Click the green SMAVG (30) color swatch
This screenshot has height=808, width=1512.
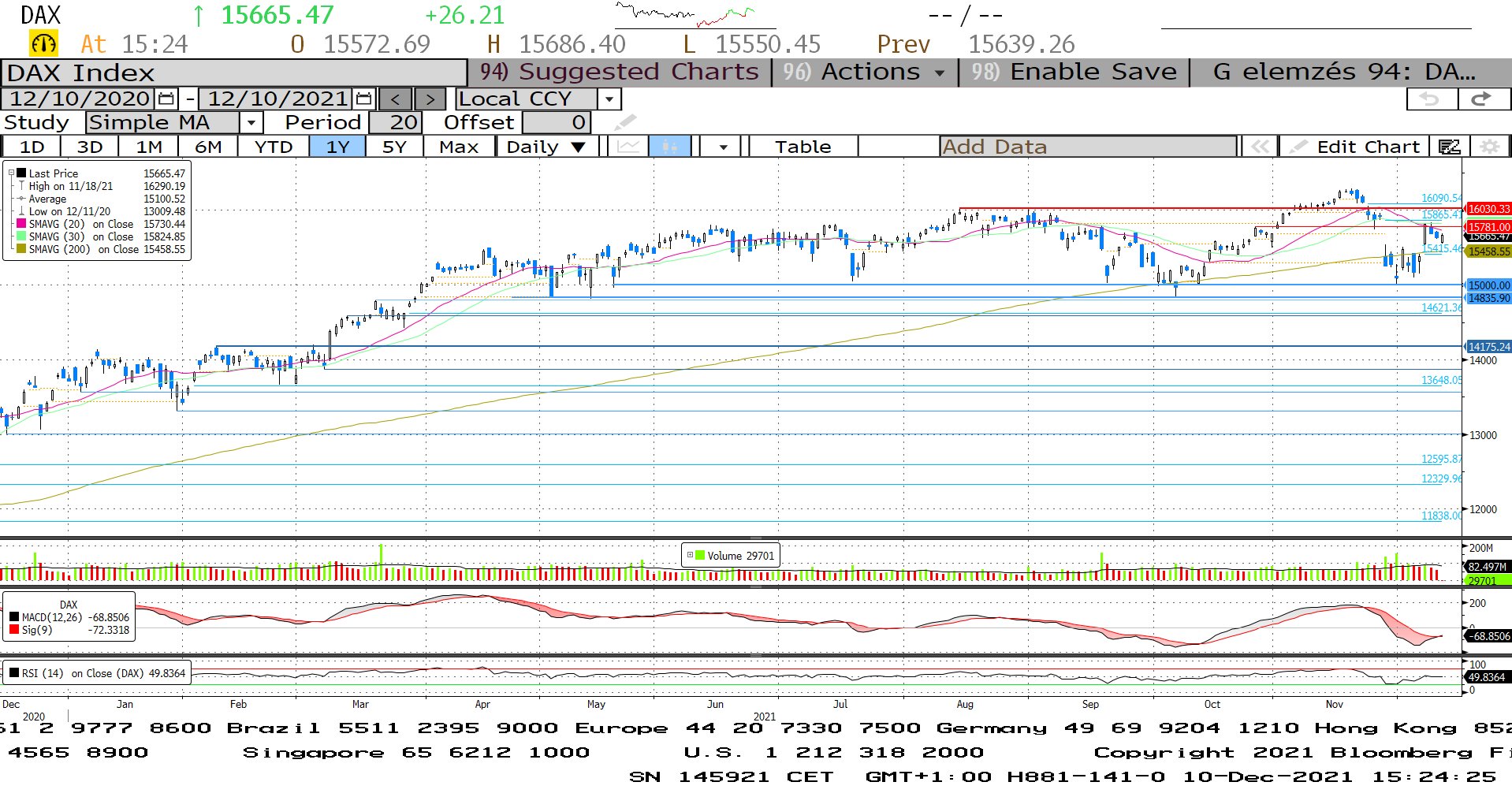point(21,236)
